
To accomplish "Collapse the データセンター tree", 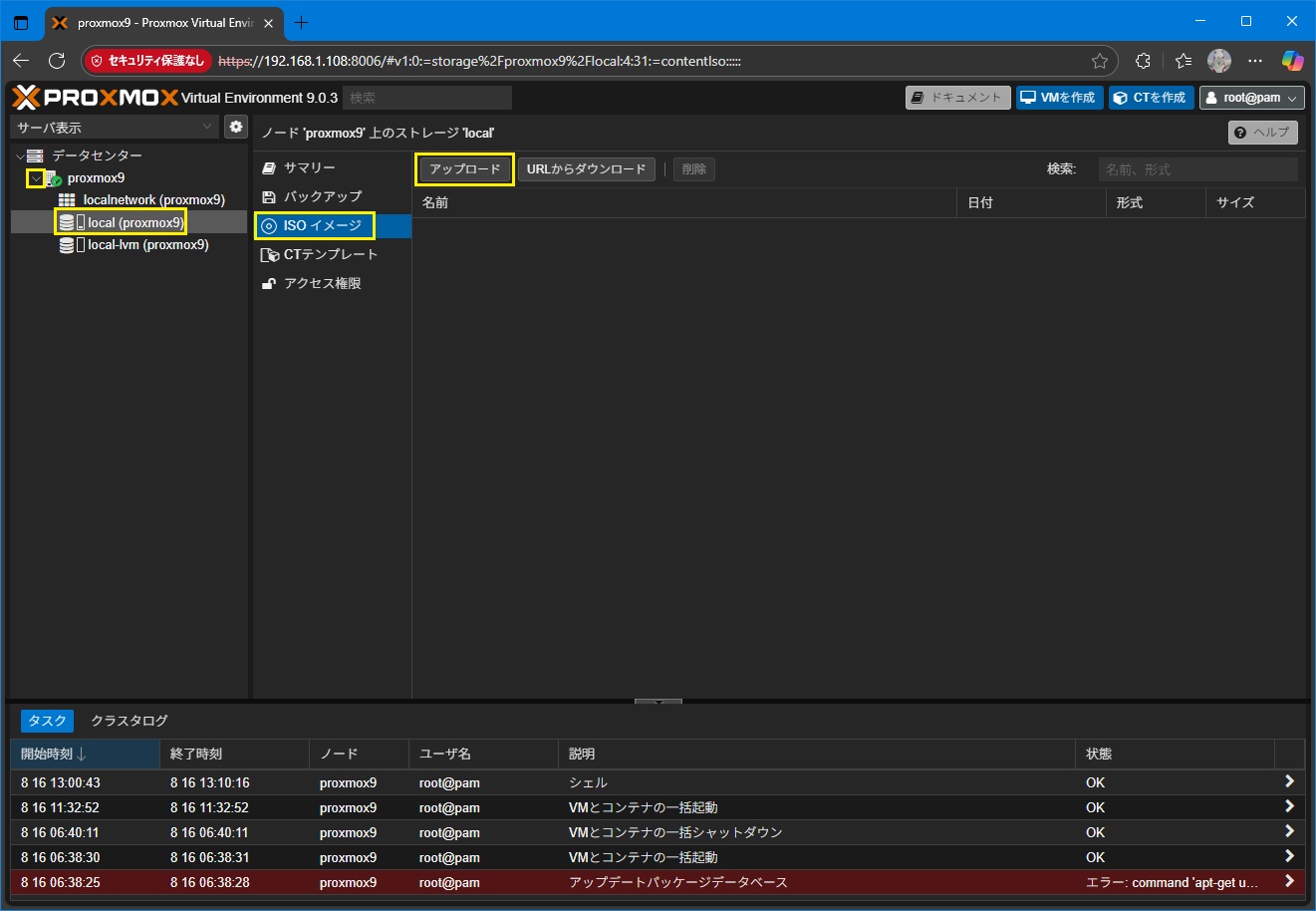I will pyautogui.click(x=19, y=156).
